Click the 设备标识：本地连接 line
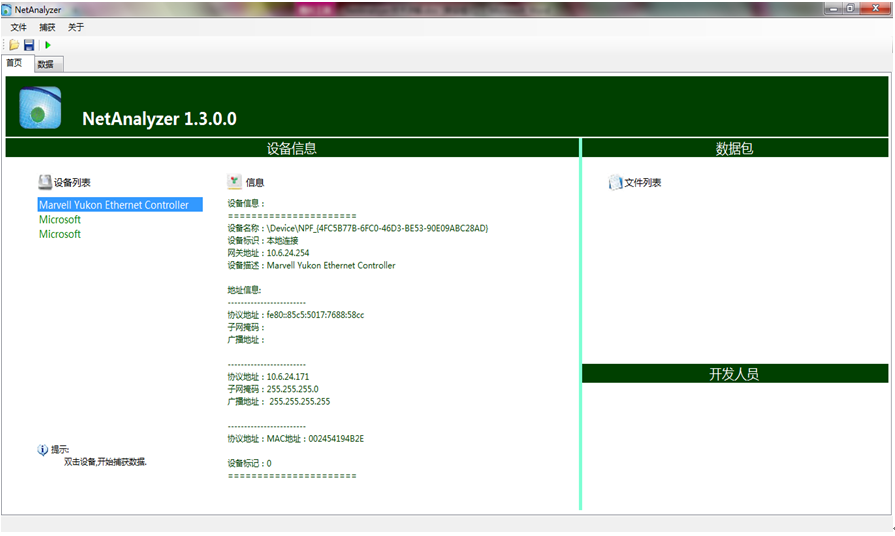Image resolution: width=895 pixels, height=536 pixels. 263,241
